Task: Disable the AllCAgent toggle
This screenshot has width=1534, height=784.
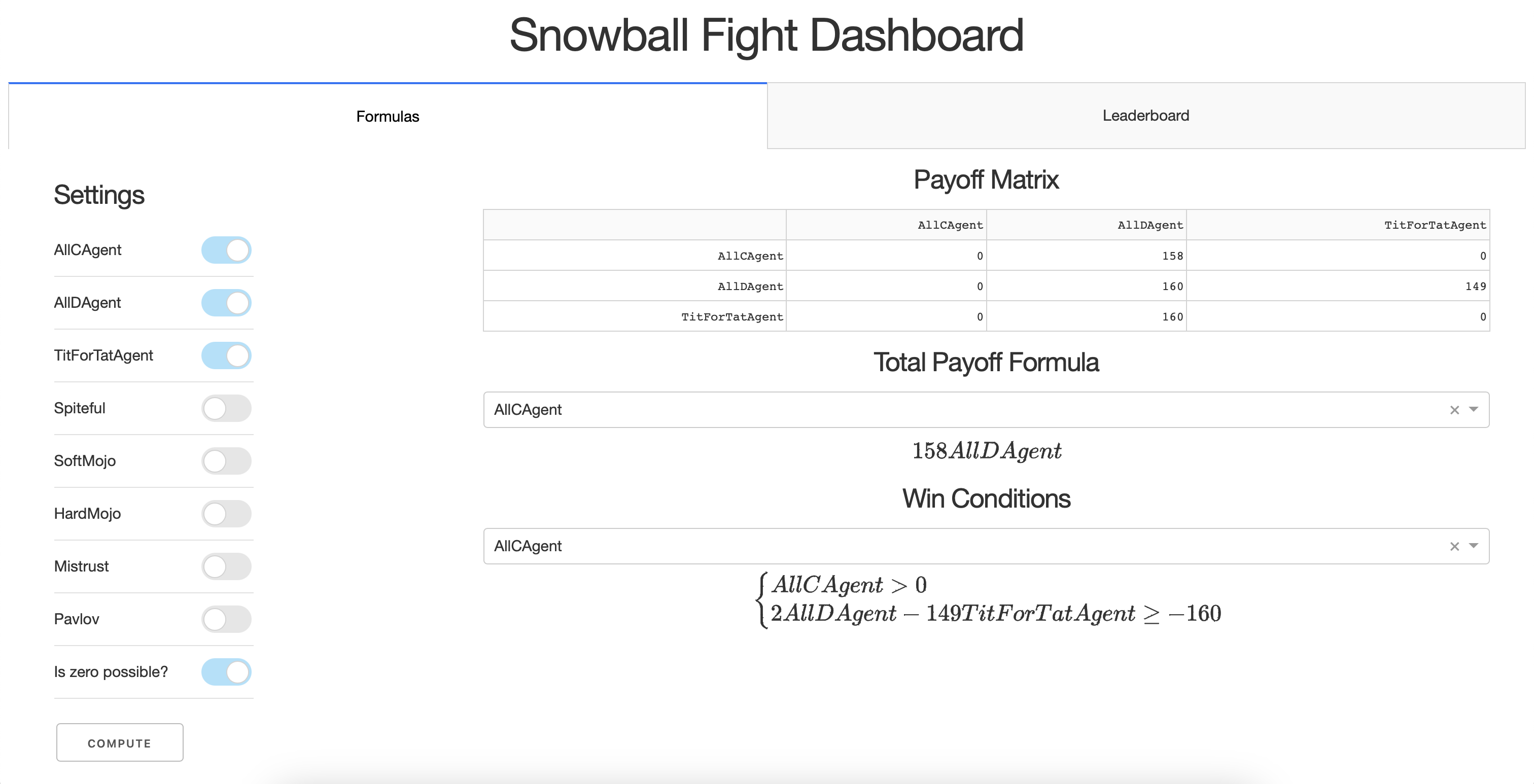Action: (x=226, y=250)
